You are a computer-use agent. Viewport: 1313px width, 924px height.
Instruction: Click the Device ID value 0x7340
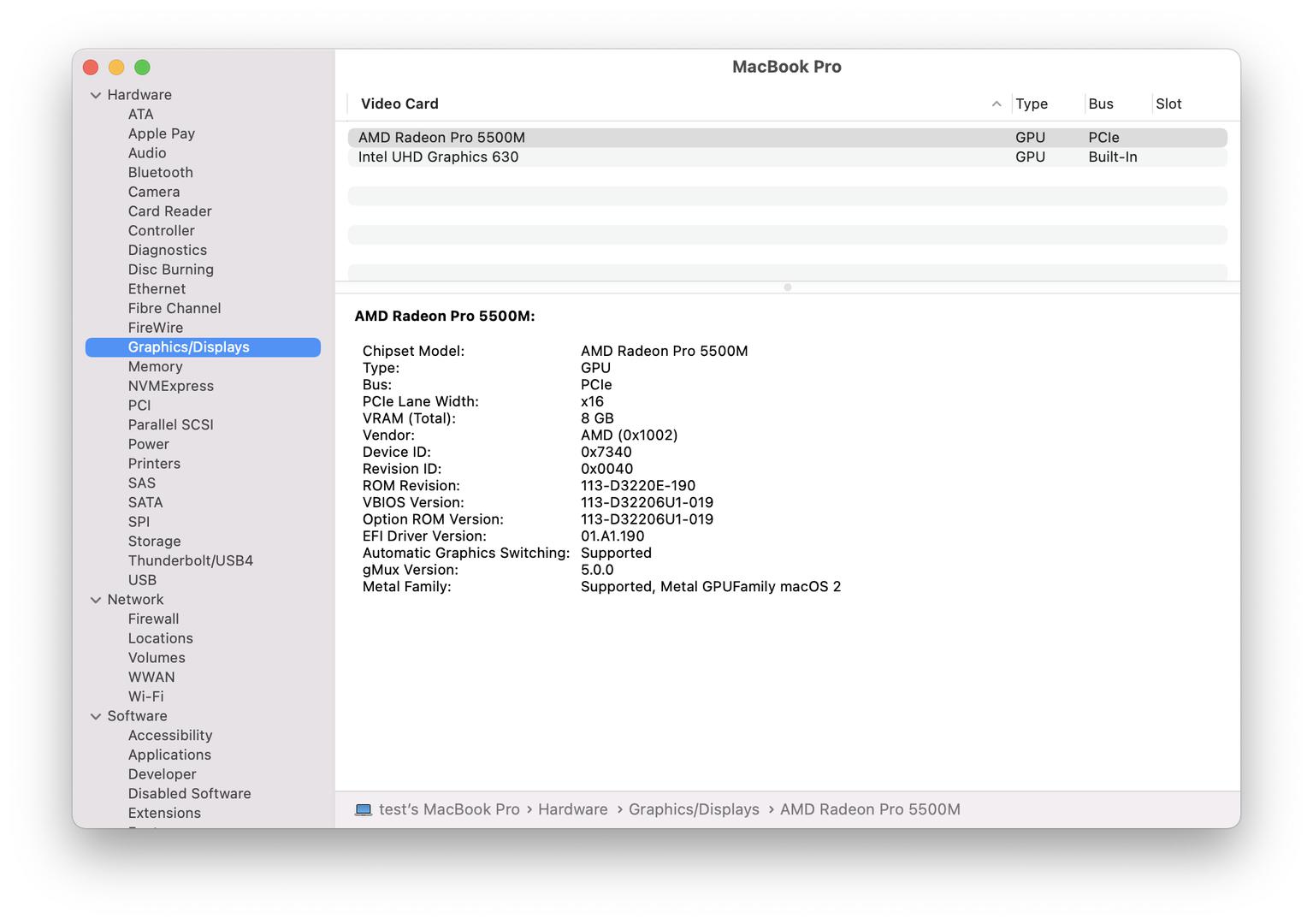tap(606, 452)
